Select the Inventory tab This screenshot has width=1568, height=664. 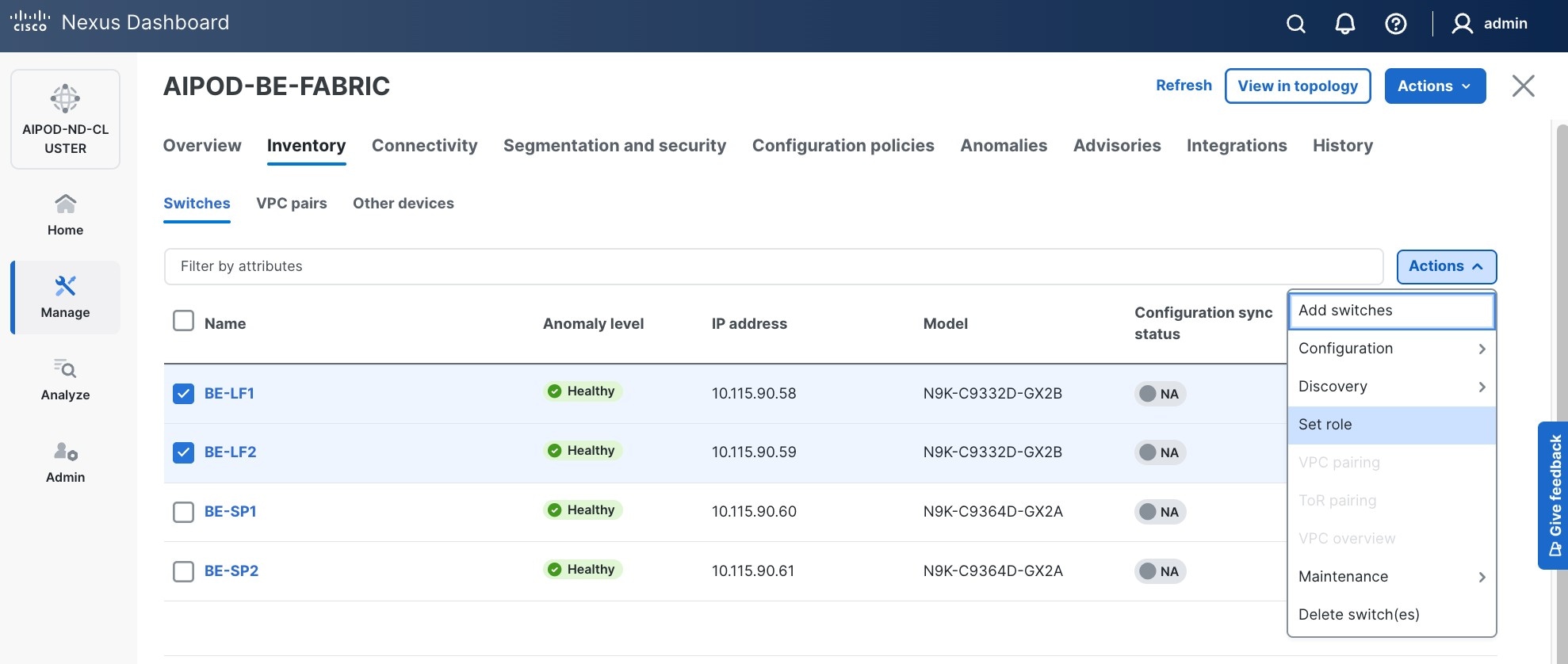click(x=306, y=146)
